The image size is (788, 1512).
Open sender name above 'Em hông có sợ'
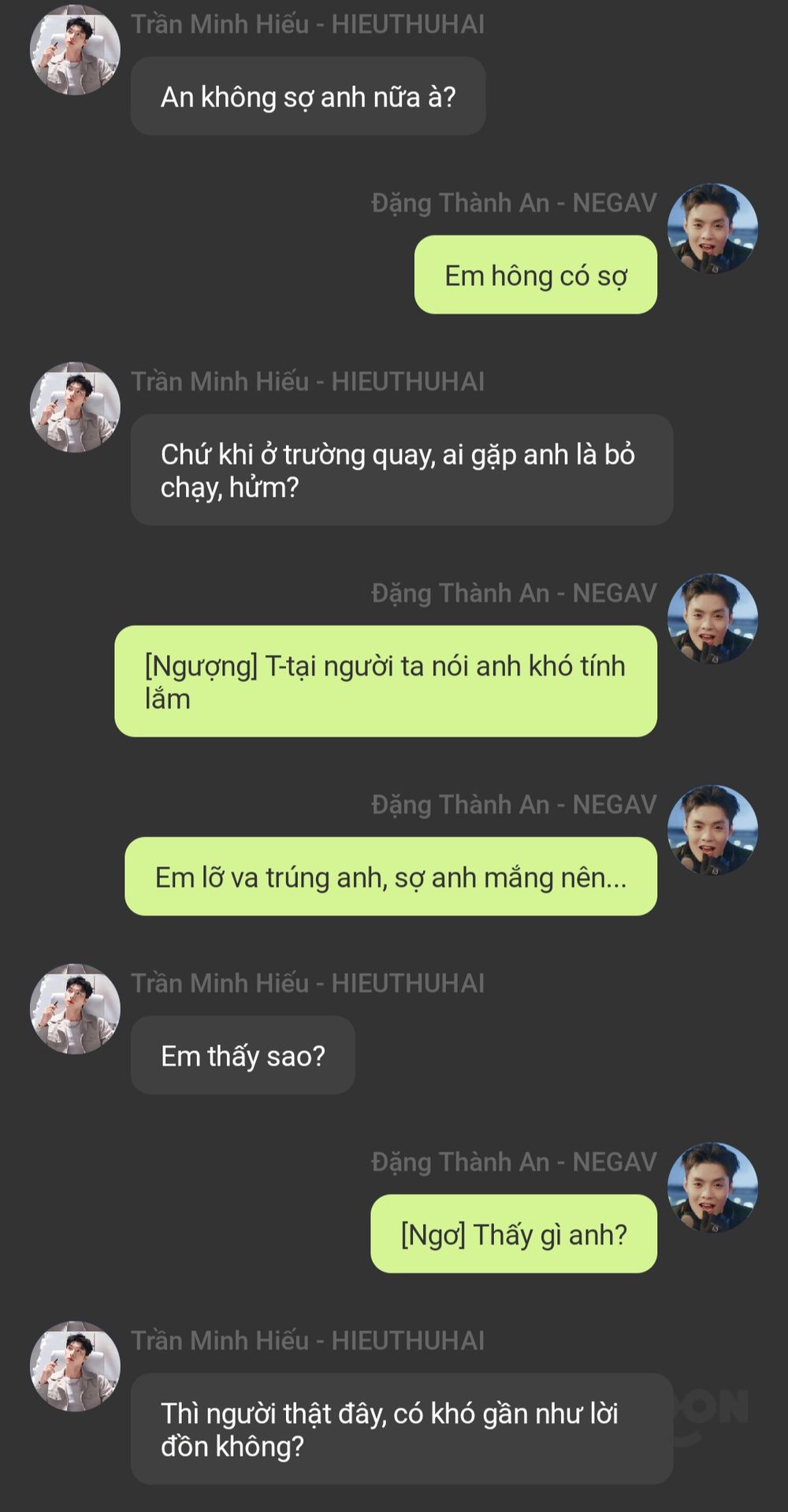514,203
